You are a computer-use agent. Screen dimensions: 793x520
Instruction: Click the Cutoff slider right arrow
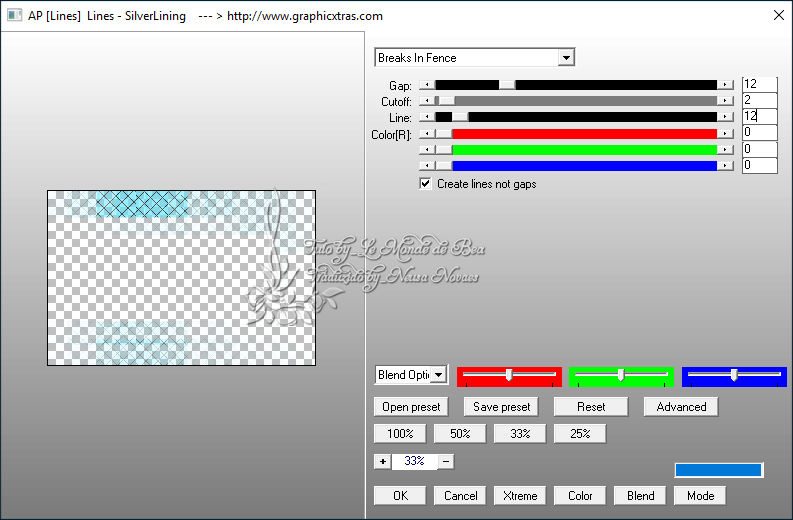[725, 101]
